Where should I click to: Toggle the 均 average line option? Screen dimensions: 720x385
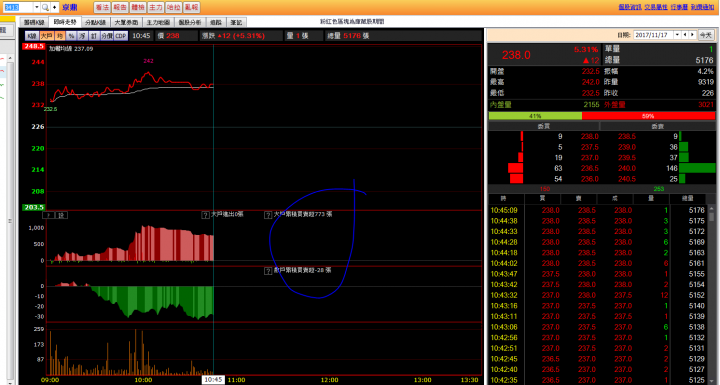(60, 36)
